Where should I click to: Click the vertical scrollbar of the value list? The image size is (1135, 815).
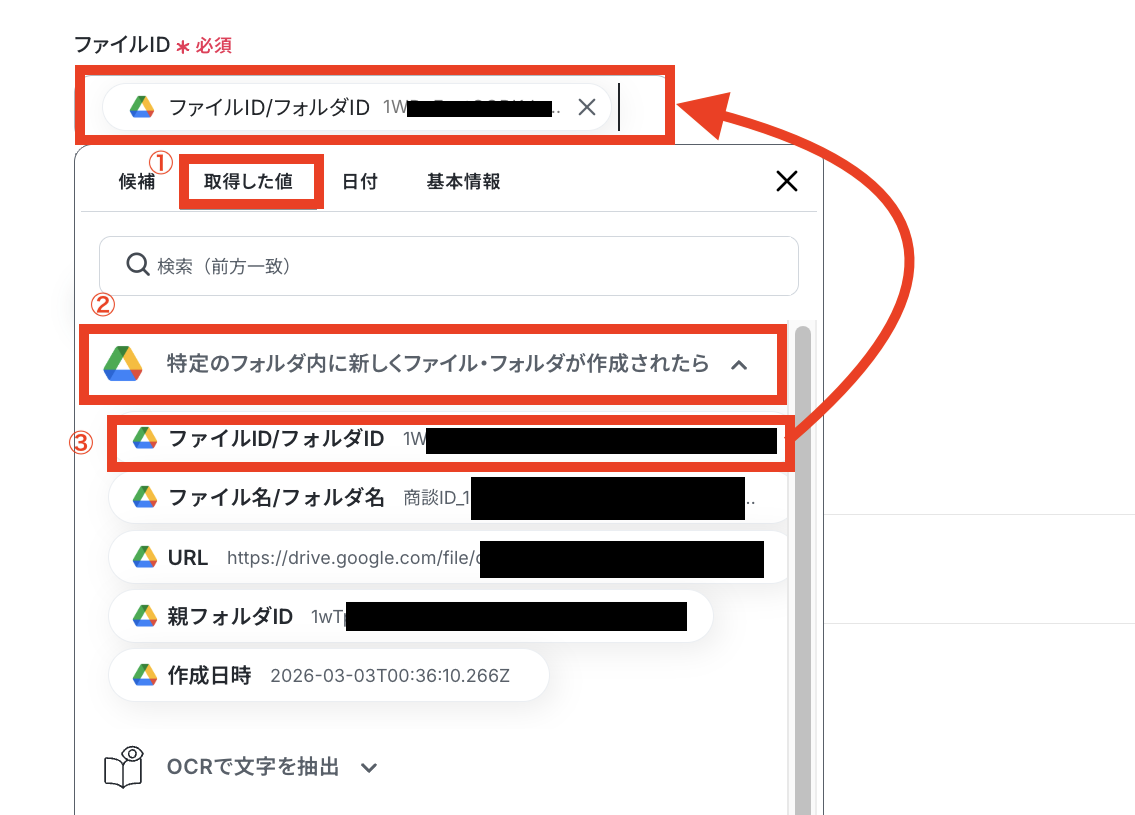(803, 570)
